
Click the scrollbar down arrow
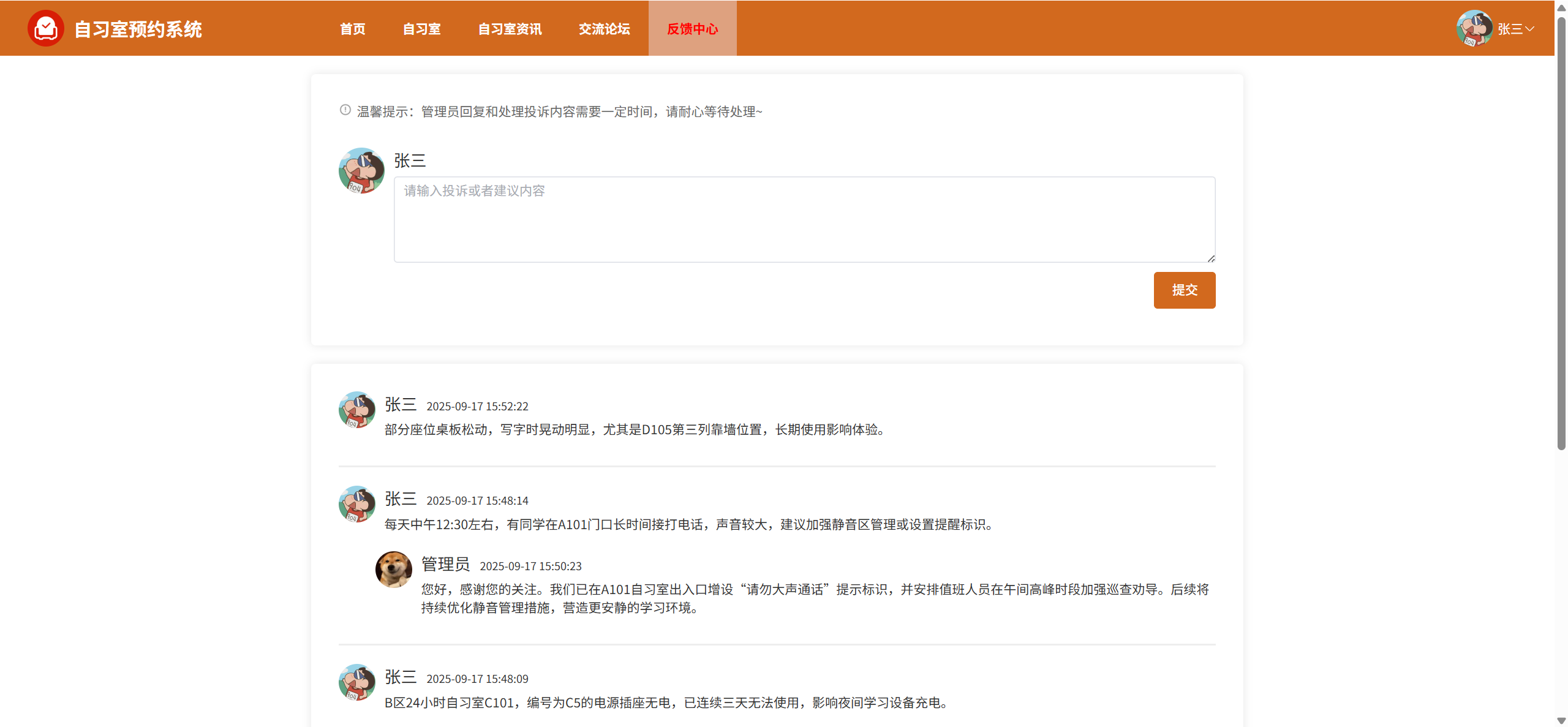1561,721
